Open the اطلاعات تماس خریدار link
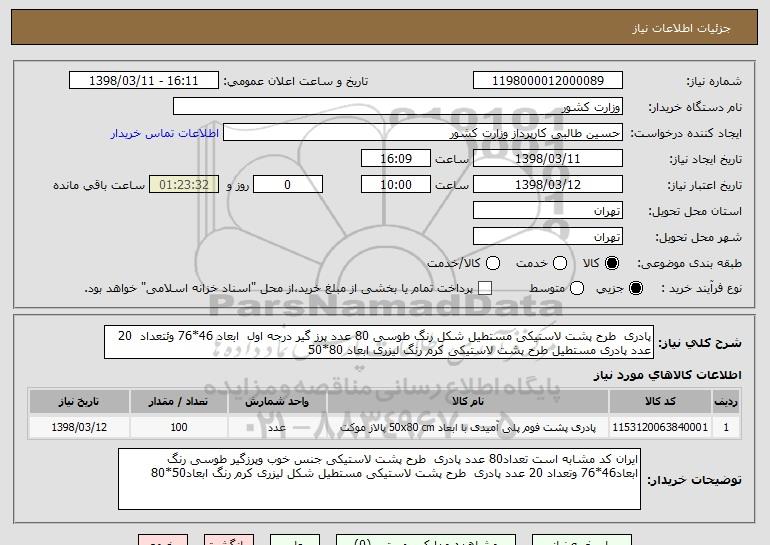 (165, 134)
